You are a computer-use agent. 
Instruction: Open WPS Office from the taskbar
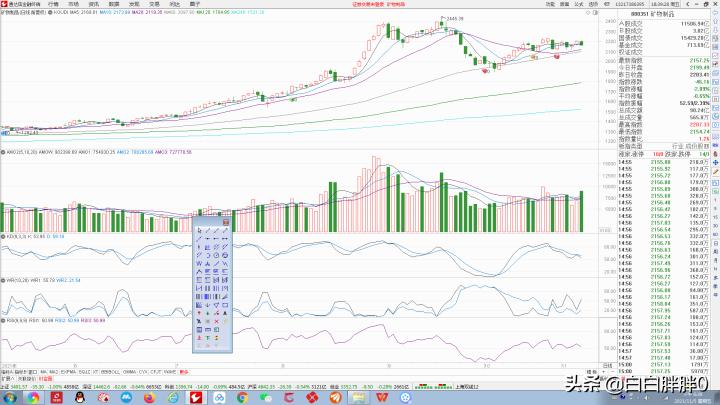pyautogui.click(x=382, y=397)
